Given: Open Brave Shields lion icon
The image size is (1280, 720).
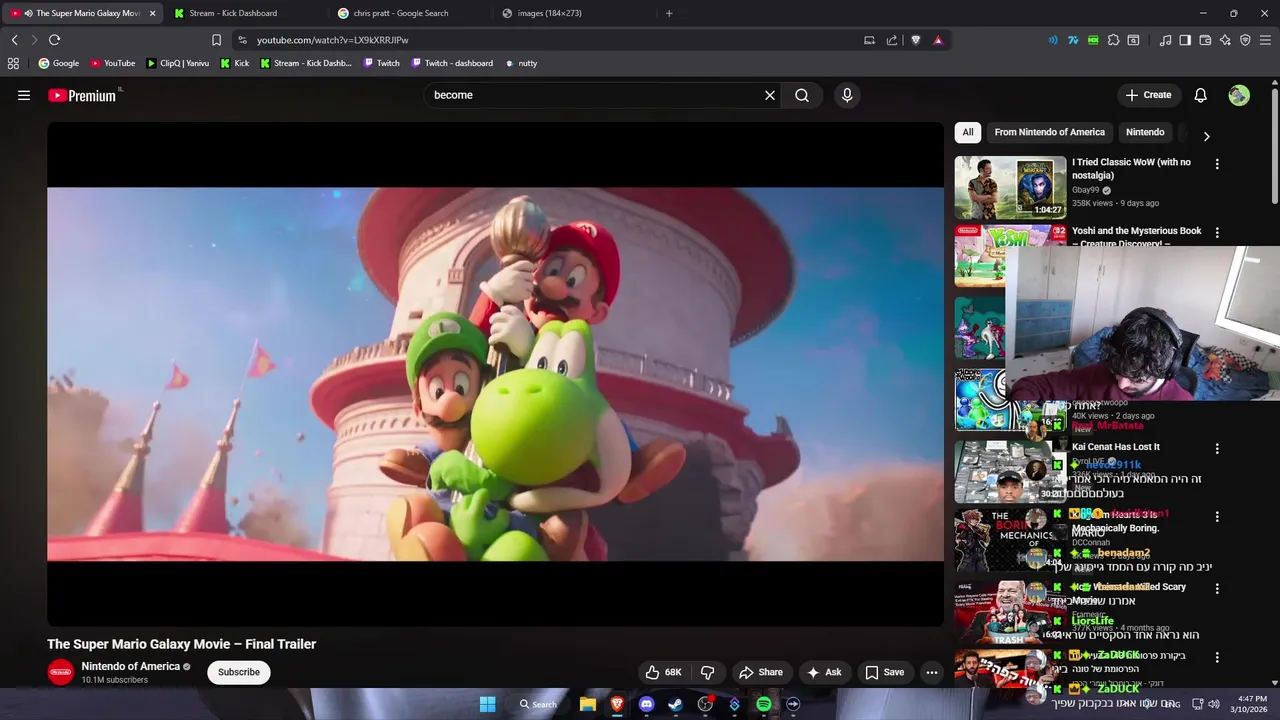Looking at the screenshot, I should pos(915,40).
